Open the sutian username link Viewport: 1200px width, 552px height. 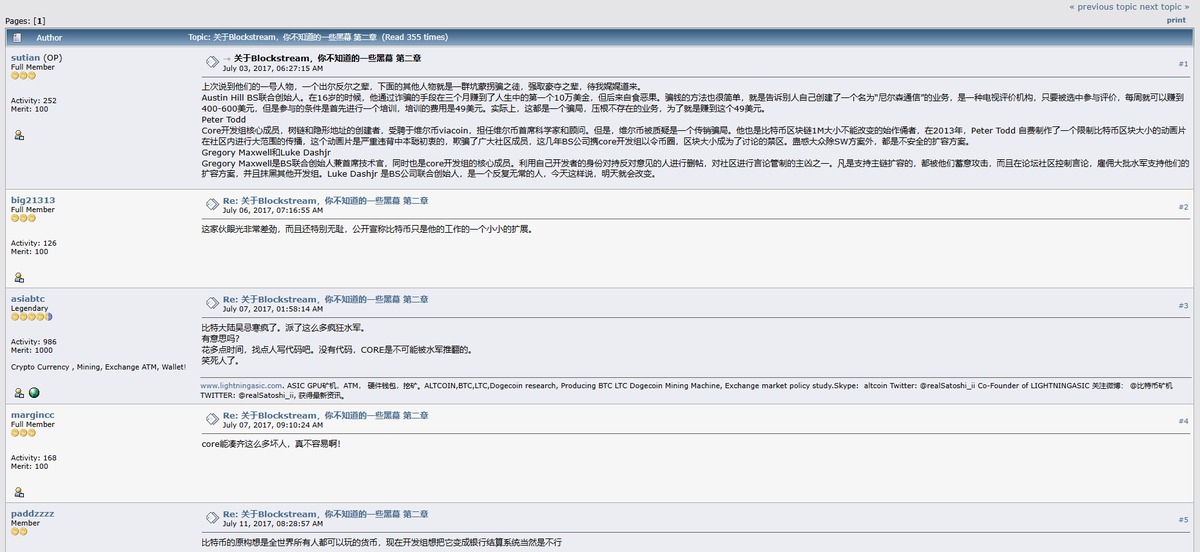25,58
